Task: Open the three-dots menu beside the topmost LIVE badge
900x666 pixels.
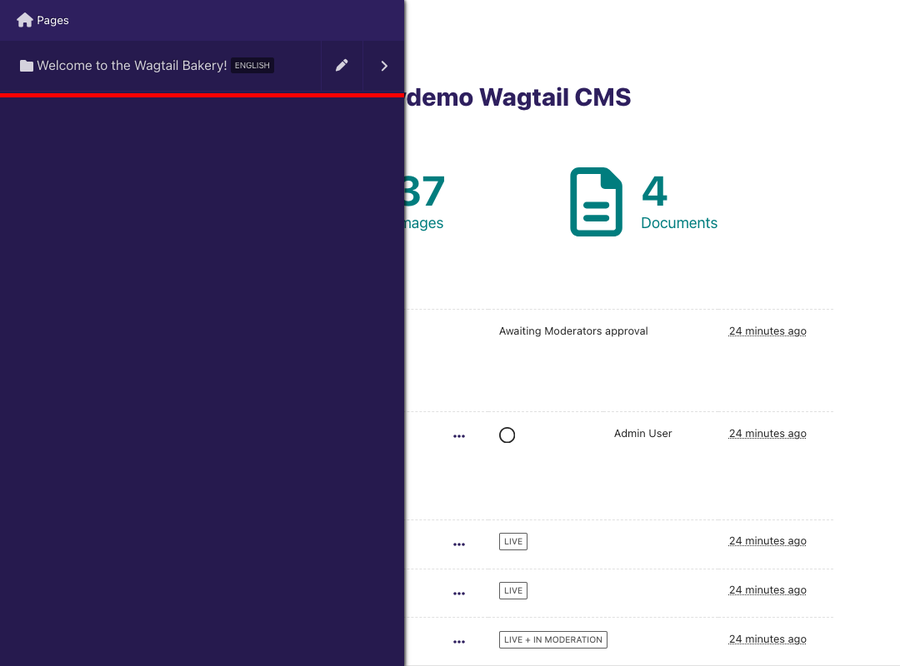Action: pyautogui.click(x=459, y=544)
